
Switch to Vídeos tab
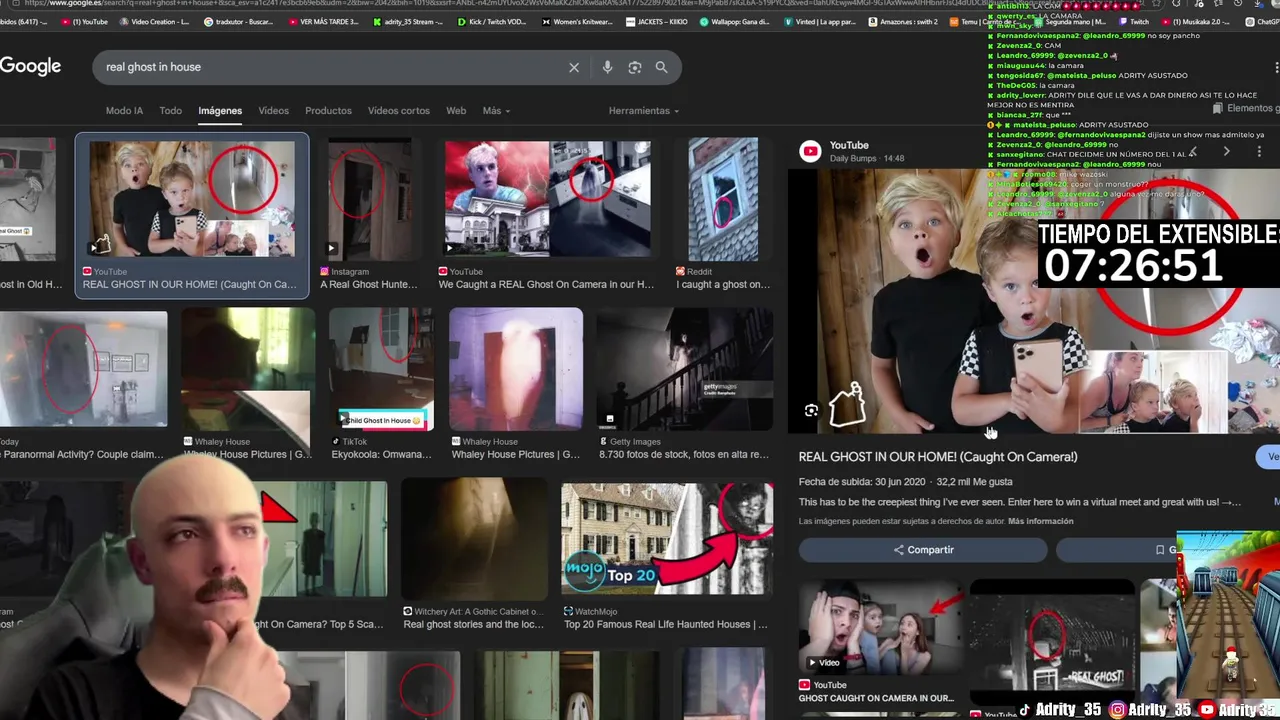click(273, 111)
